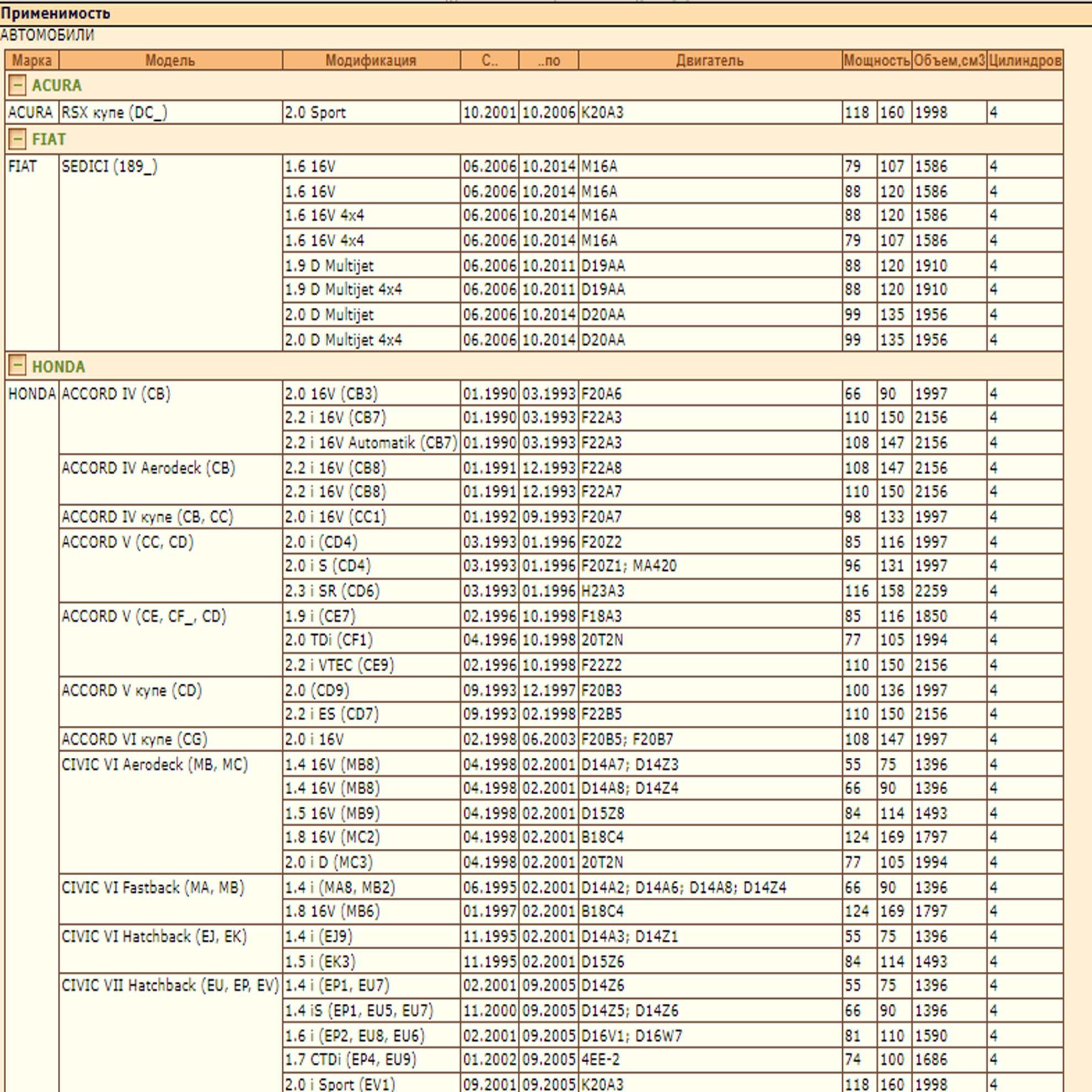Select the '2.0 i D (MC3)' cell
The image size is (1092, 1092).
[371, 862]
